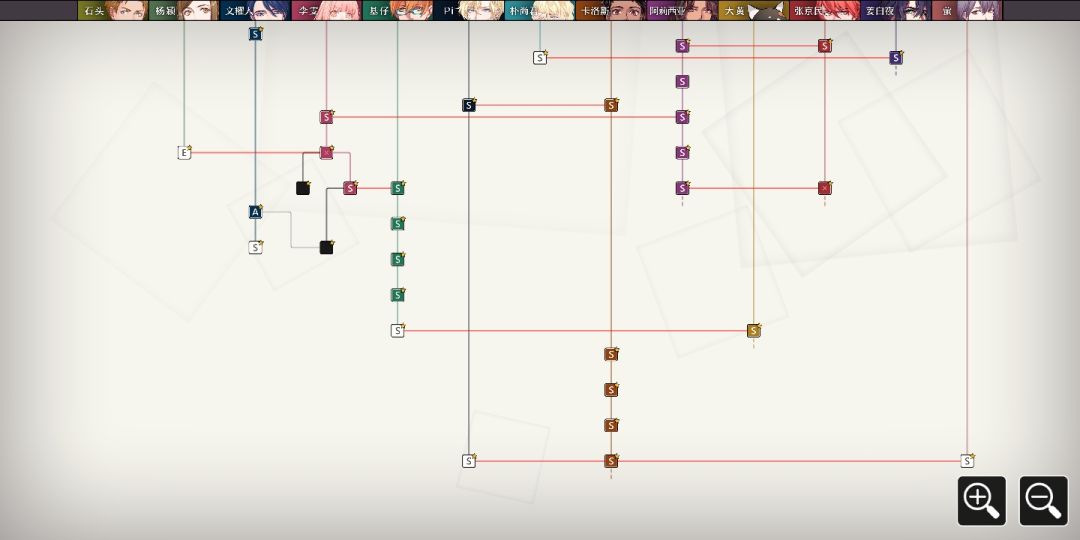Open the 阿莉西亚 character portrait

point(682,10)
